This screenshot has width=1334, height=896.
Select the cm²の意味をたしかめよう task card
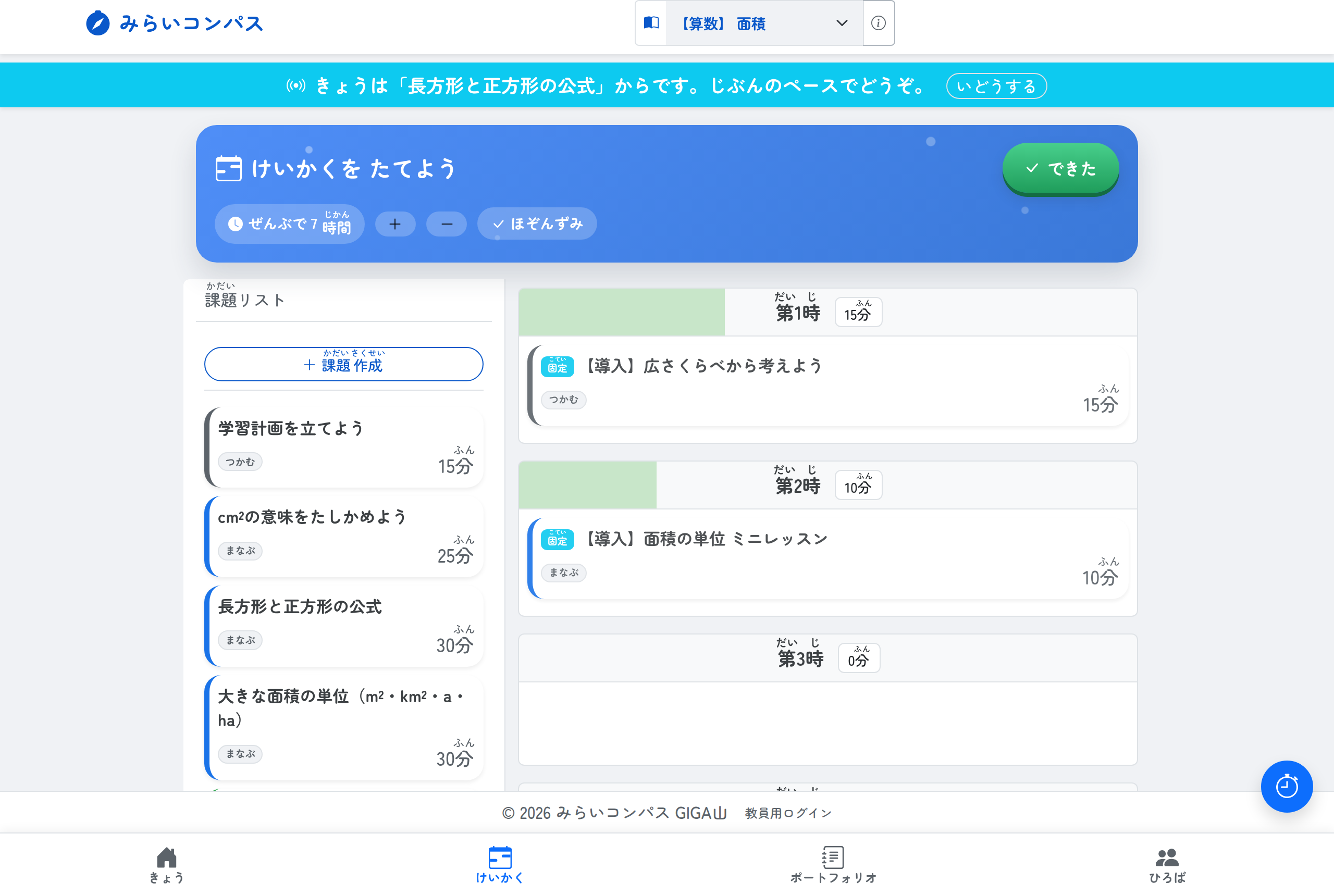pos(343,537)
